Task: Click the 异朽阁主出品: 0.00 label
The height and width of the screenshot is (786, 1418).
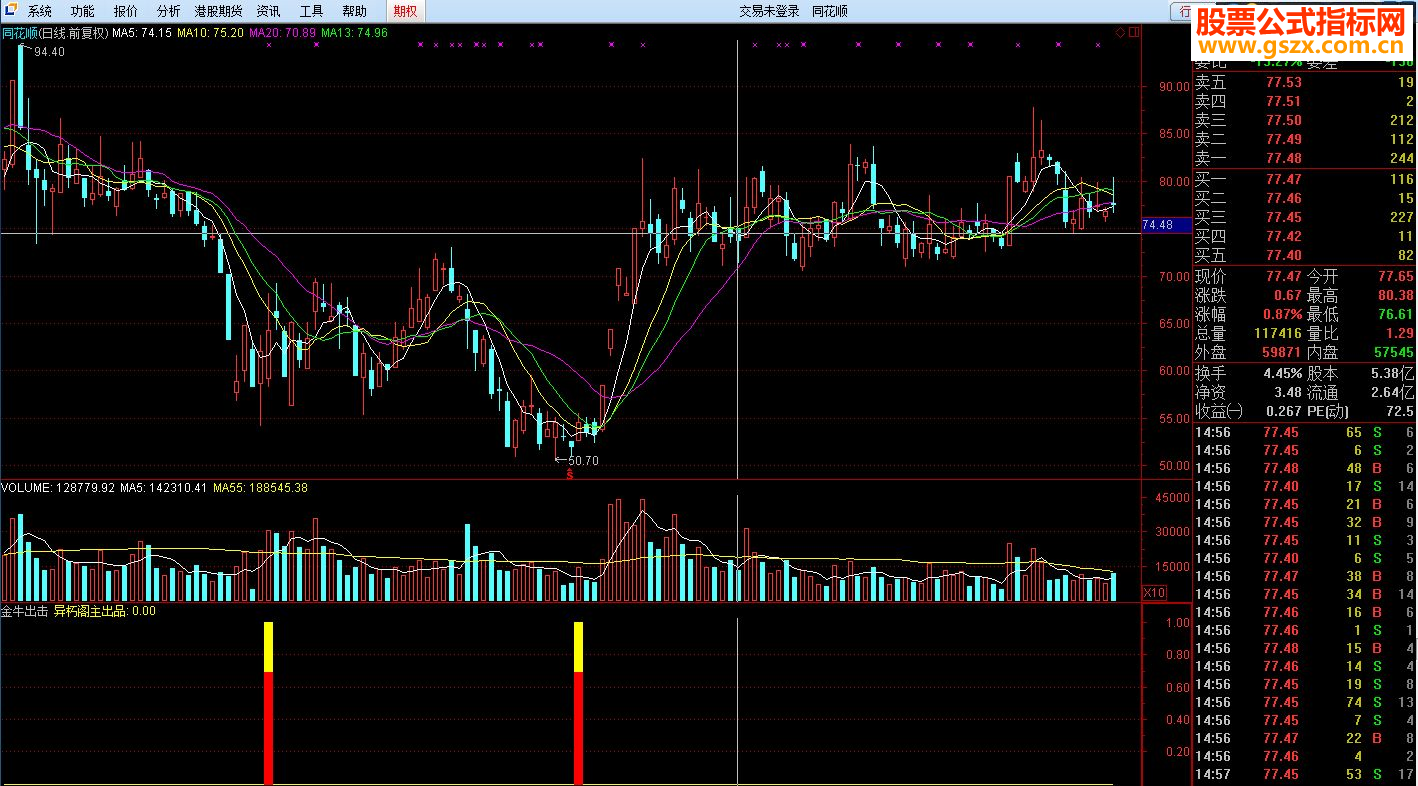Action: click(105, 610)
